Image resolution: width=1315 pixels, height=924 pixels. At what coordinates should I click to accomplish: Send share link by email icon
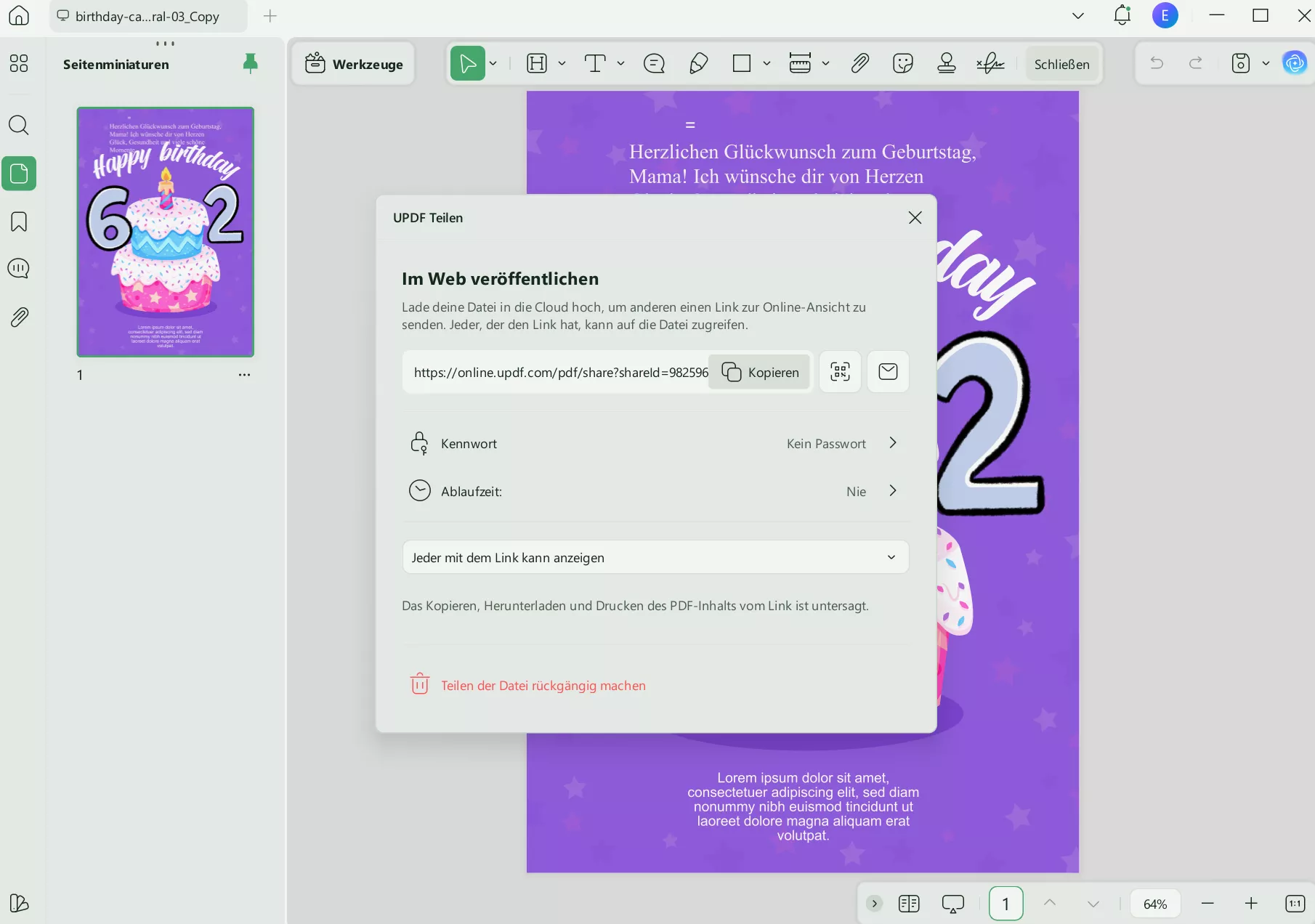coord(888,372)
